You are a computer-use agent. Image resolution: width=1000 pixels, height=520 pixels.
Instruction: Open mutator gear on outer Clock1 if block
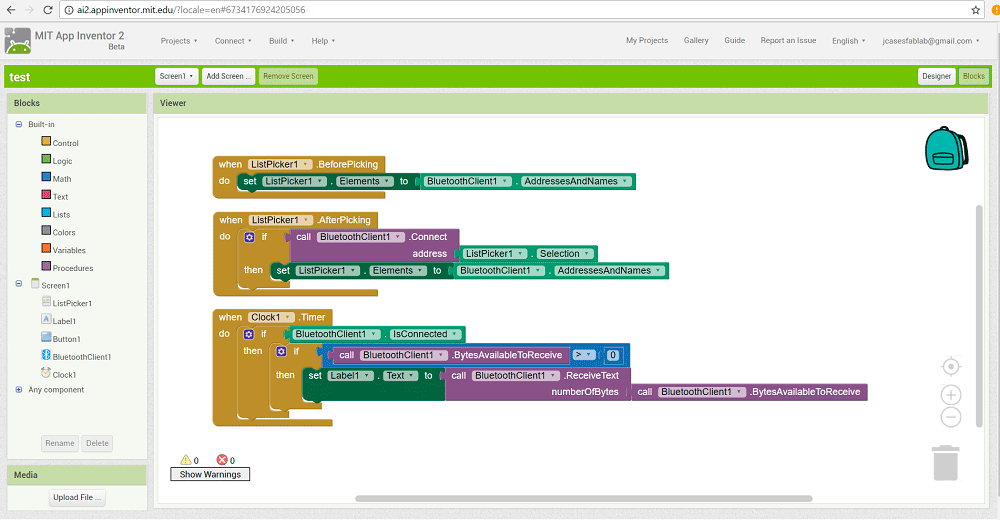tap(249, 334)
